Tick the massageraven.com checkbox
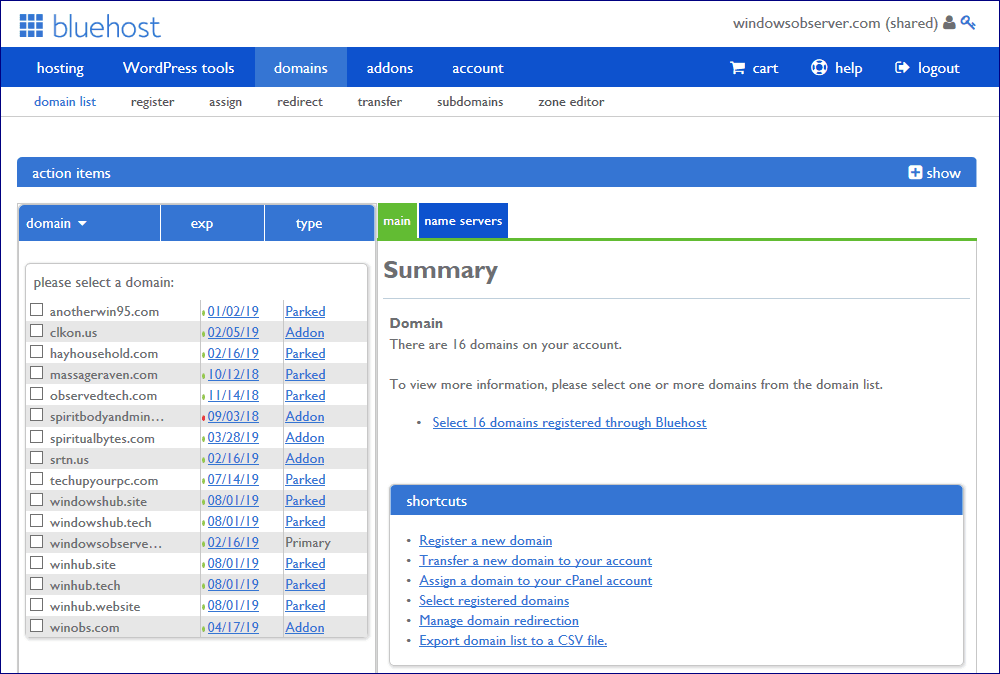The width and height of the screenshot is (1000, 674). (36, 373)
